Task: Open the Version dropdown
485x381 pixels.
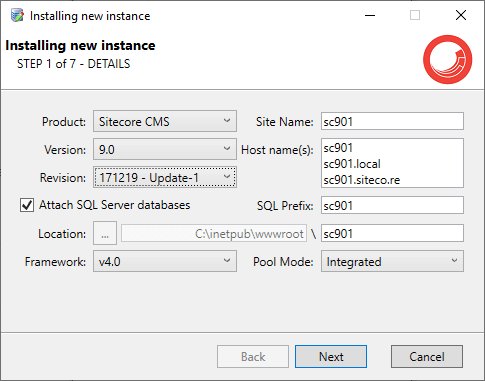Action: (165, 149)
